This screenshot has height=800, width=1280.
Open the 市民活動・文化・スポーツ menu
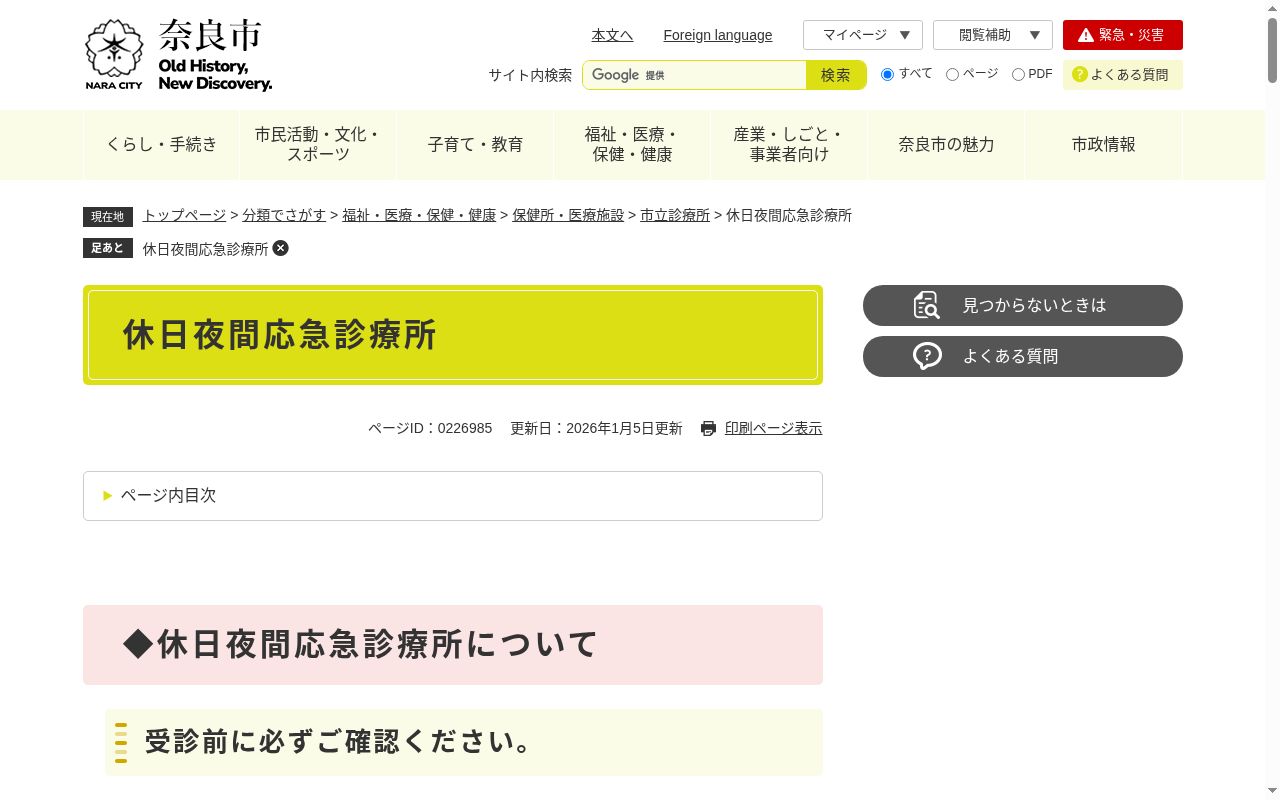point(318,145)
